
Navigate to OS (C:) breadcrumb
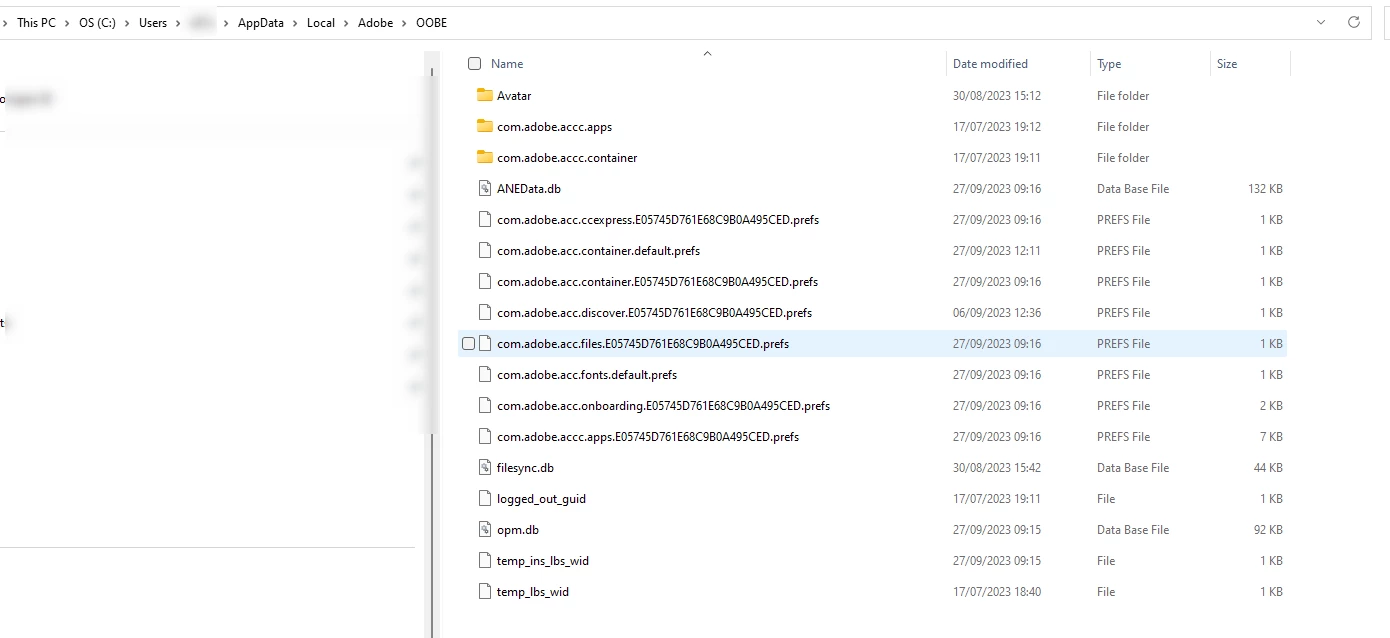(97, 23)
